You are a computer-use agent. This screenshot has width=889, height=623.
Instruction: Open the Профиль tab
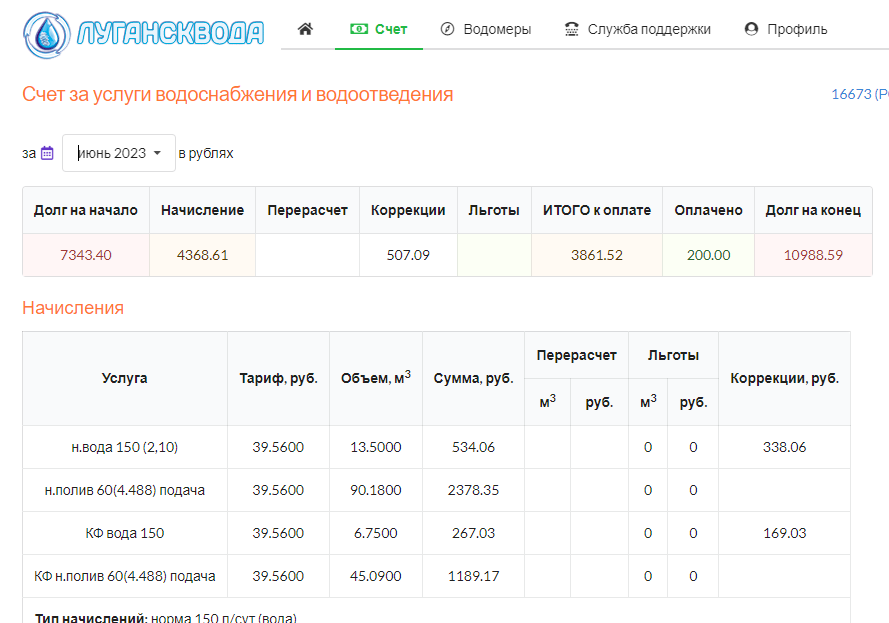click(x=786, y=29)
